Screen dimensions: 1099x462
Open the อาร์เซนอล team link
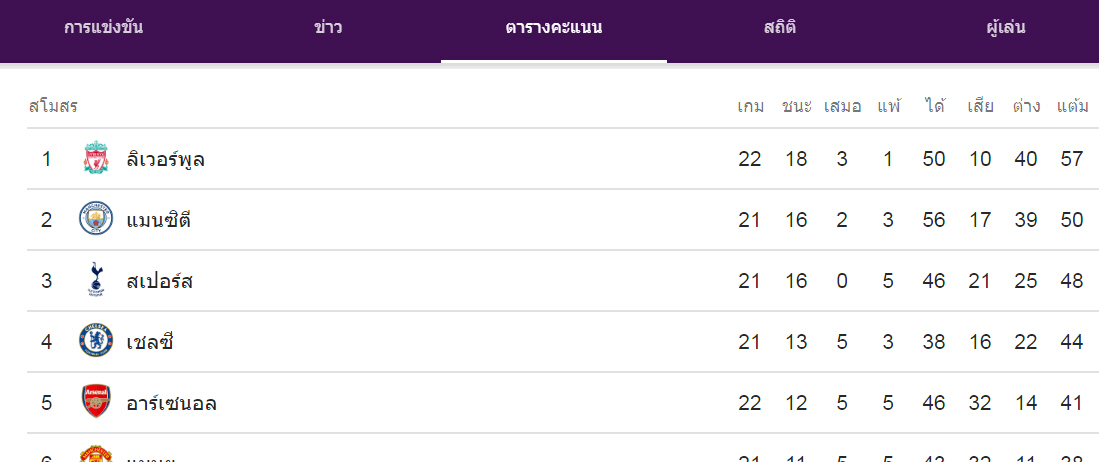pyautogui.click(x=172, y=403)
